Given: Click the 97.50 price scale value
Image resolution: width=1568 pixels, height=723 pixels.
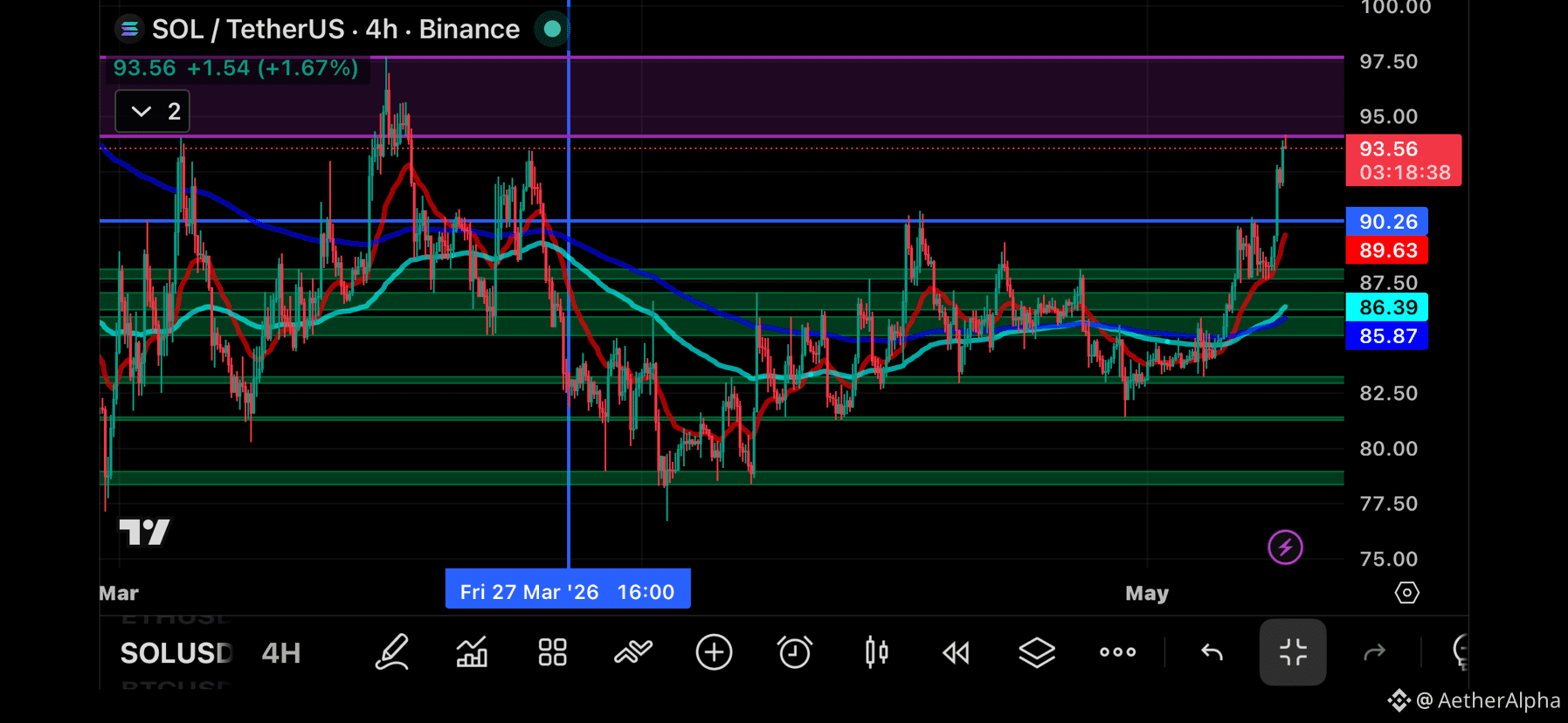Looking at the screenshot, I should 1388,62.
